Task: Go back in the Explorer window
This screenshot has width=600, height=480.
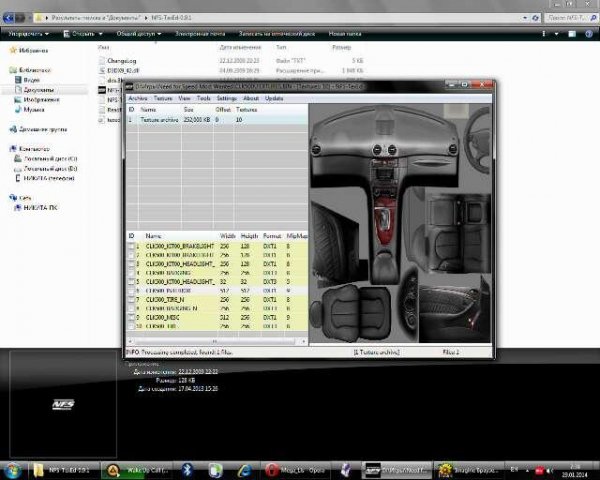Action: 8,18
